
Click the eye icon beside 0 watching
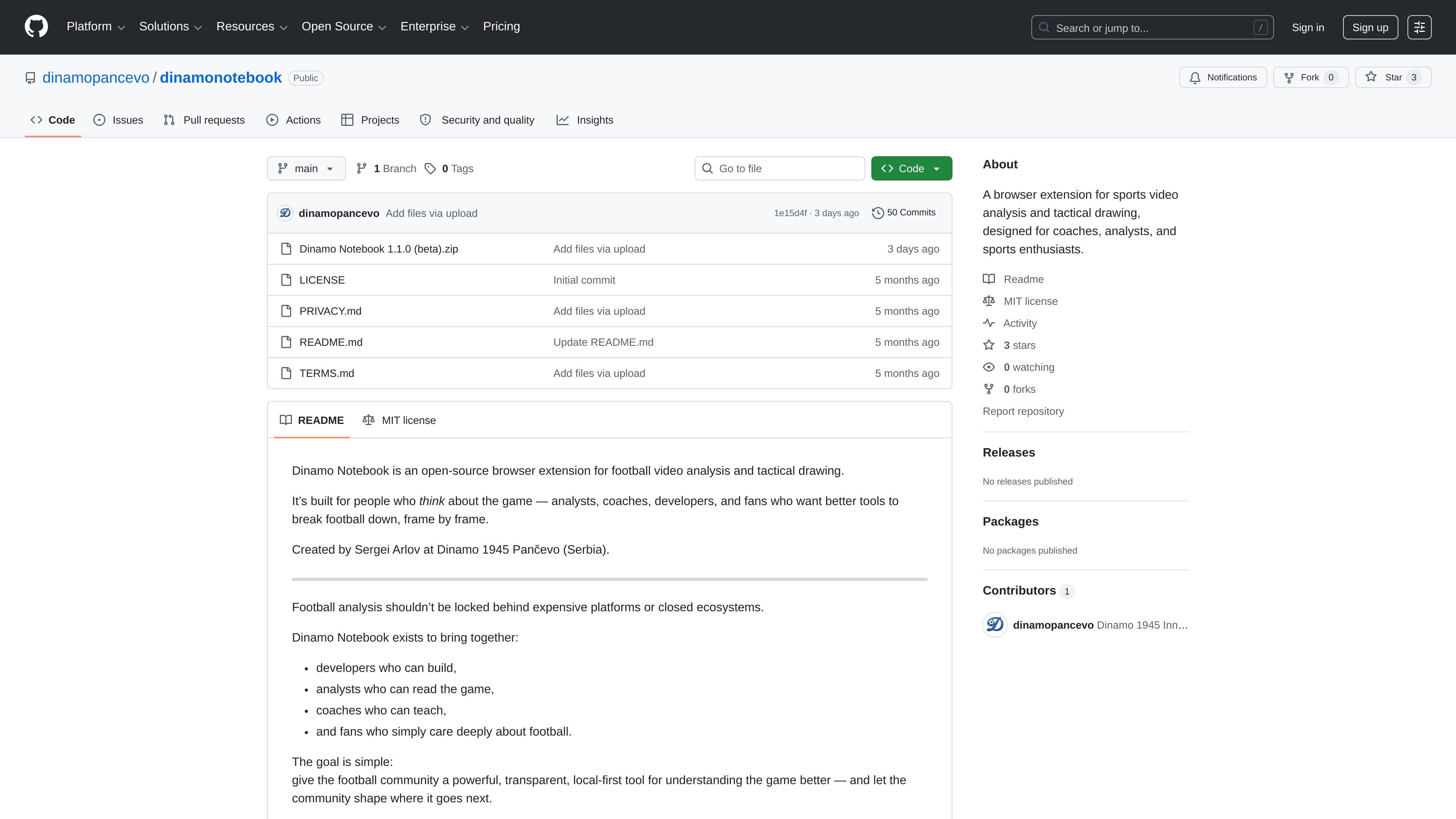tap(988, 367)
